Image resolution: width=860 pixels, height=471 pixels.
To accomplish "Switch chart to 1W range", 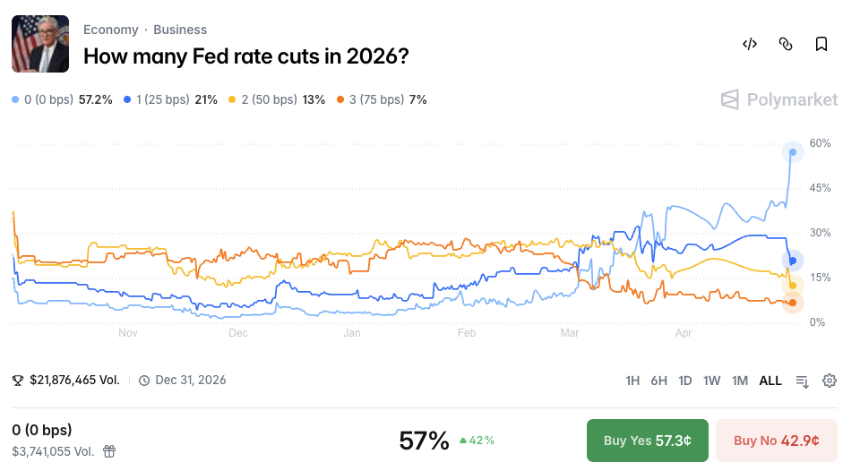I will pos(712,380).
